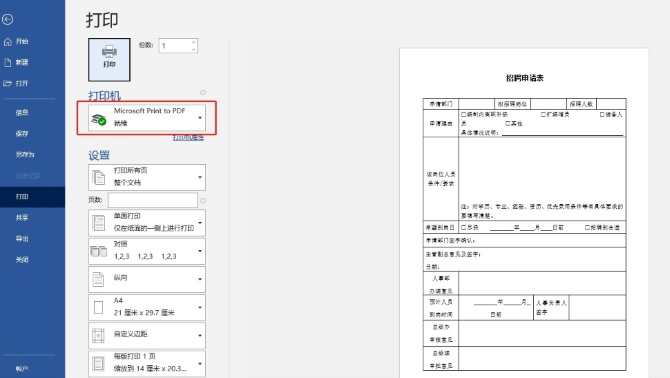Click the 其他 checkbox in preview form
This screenshot has width=670, height=378.
pos(508,123)
